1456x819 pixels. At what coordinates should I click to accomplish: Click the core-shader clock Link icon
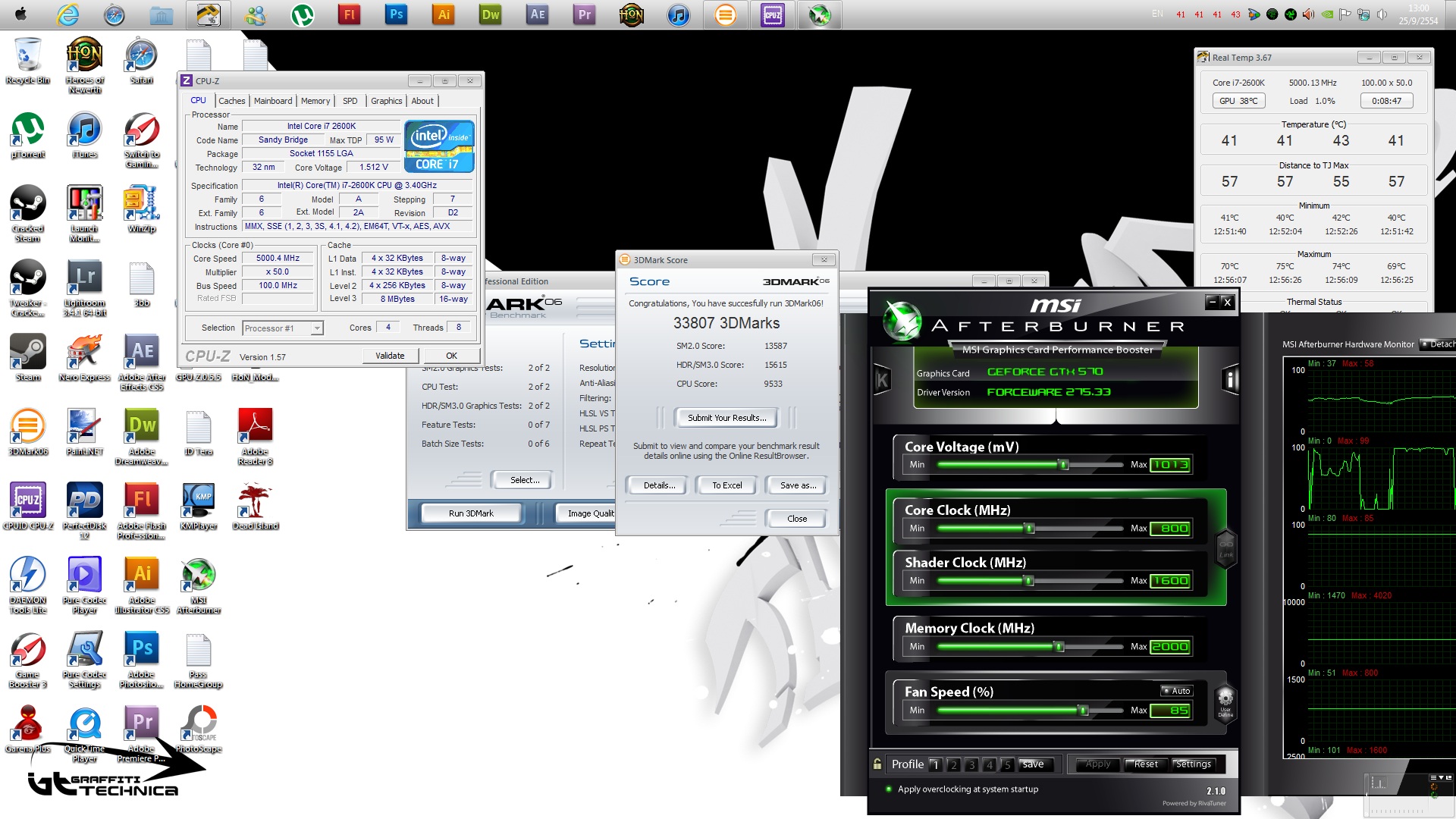coord(1225,548)
